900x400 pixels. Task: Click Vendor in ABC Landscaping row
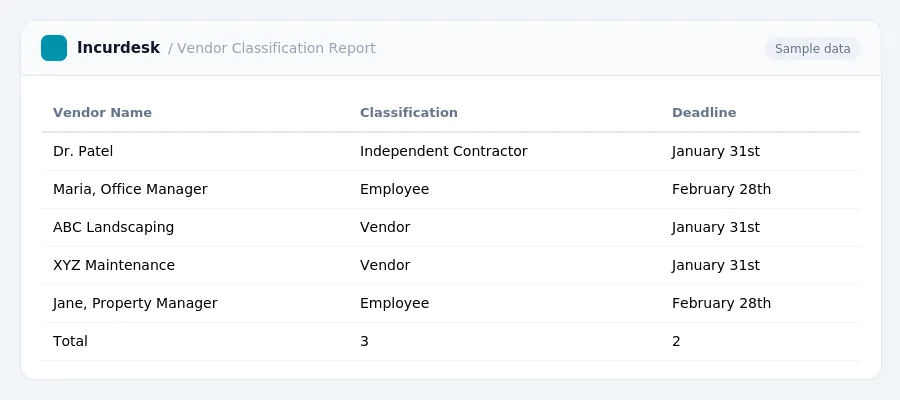point(385,227)
